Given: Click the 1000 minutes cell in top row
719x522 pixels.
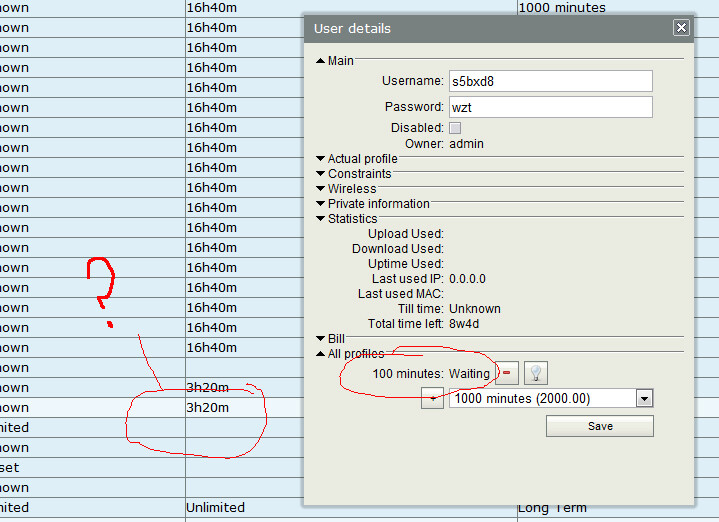Looking at the screenshot, I should (562, 7).
